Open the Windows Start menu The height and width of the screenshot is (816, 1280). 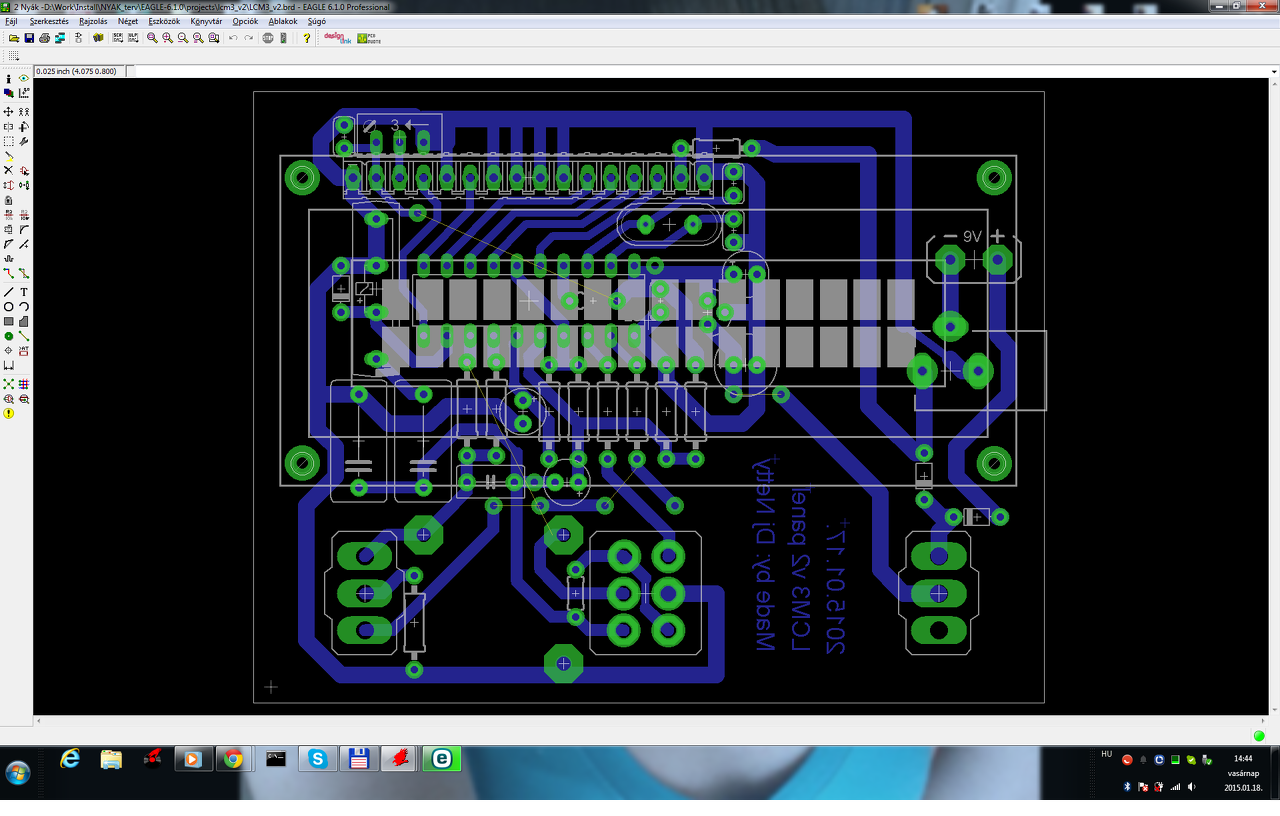coord(17,772)
